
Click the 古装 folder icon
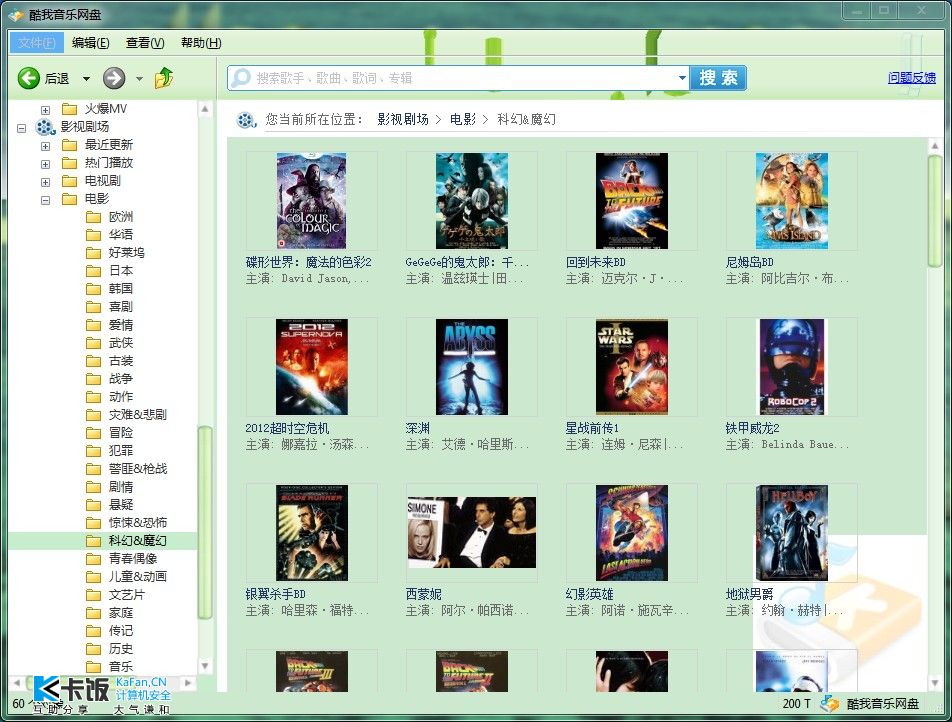[94, 361]
